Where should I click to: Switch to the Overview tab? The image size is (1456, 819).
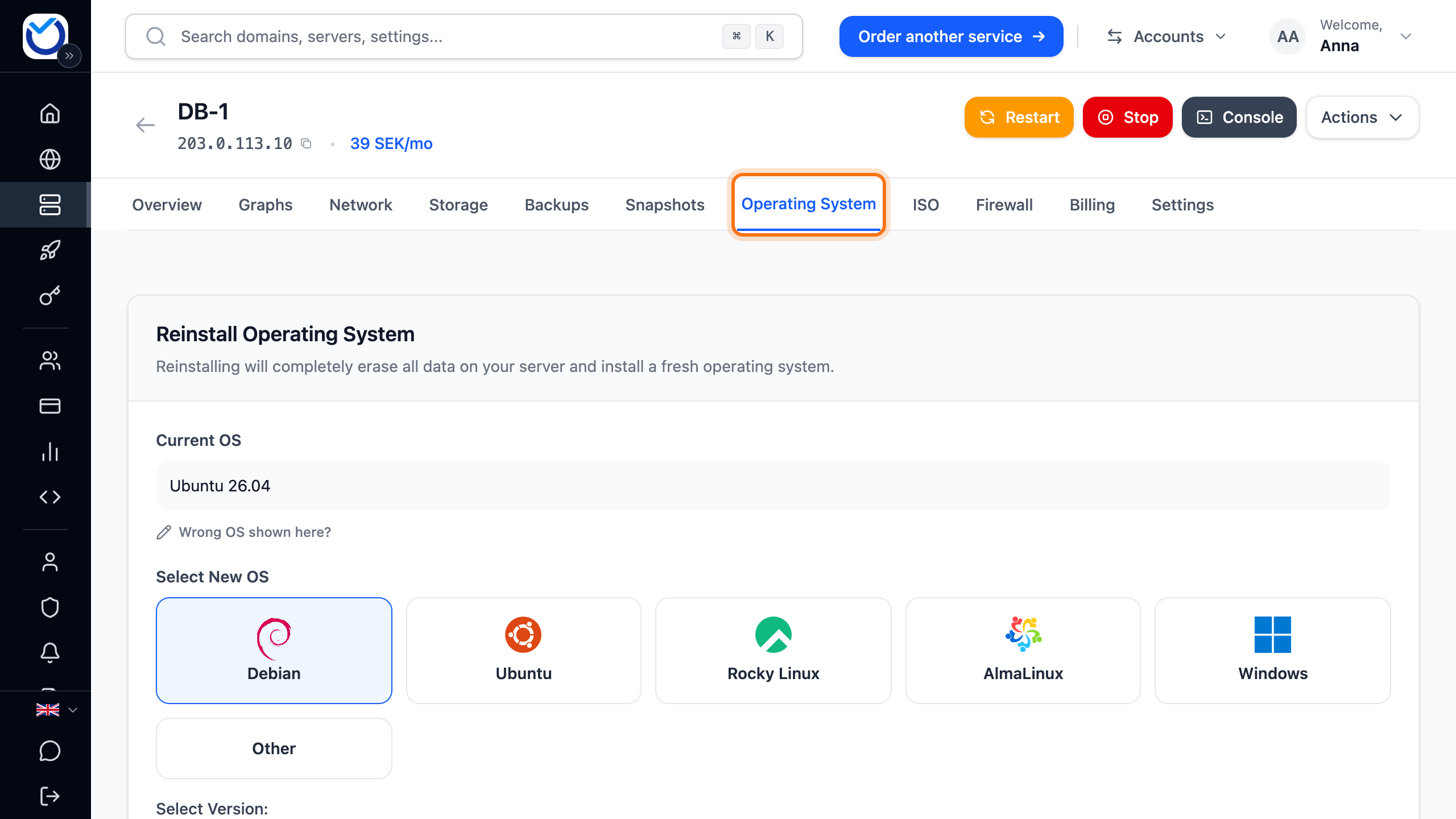coord(167,205)
